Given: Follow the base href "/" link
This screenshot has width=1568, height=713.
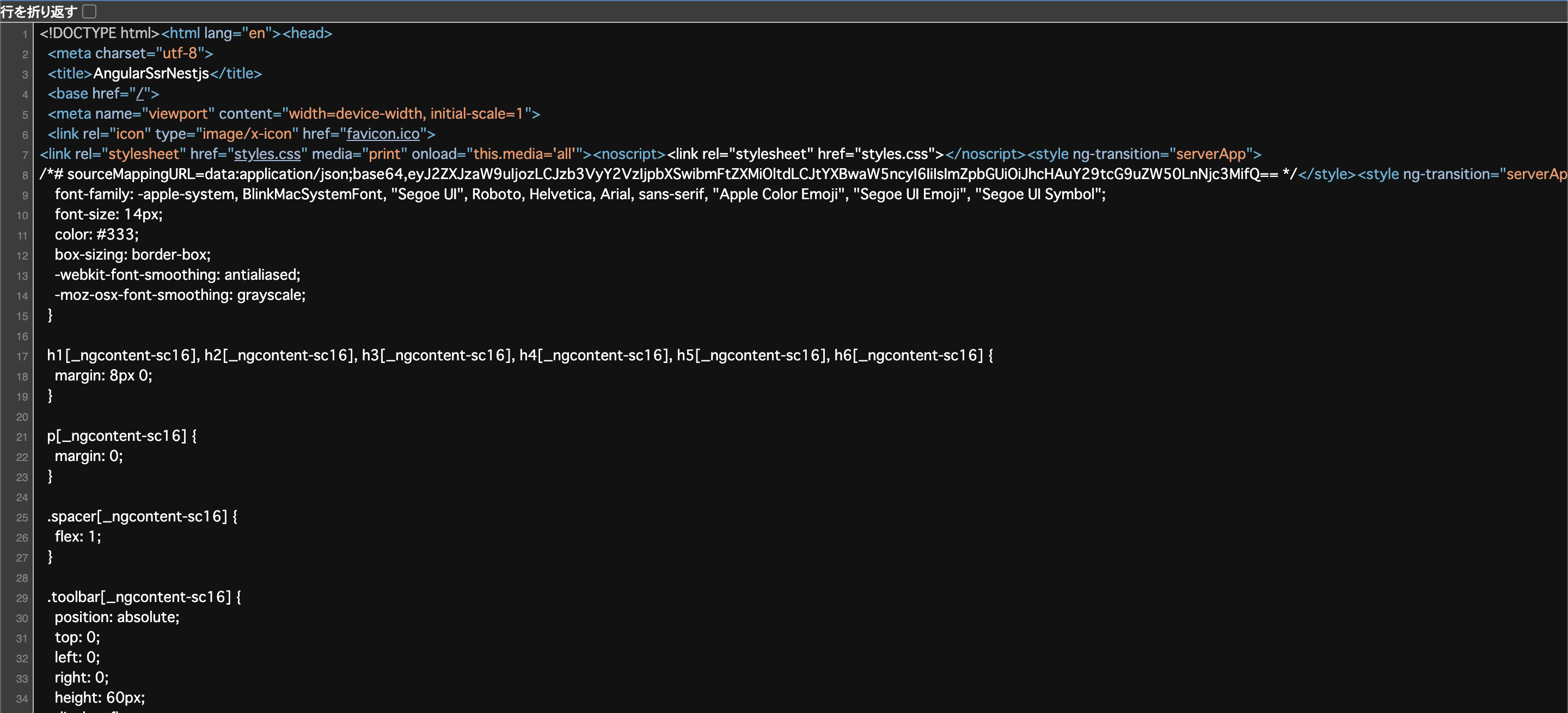Looking at the screenshot, I should point(140,94).
